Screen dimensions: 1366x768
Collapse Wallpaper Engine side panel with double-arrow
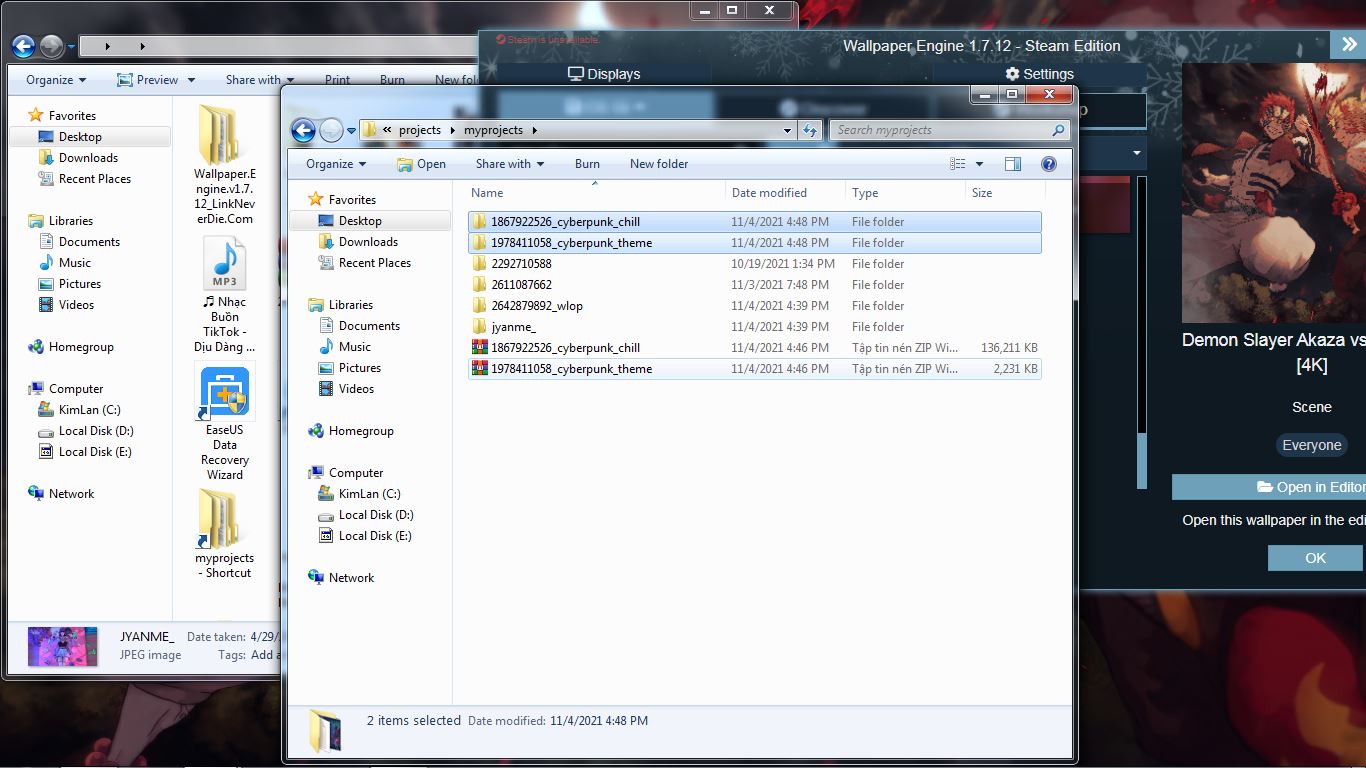[1347, 45]
